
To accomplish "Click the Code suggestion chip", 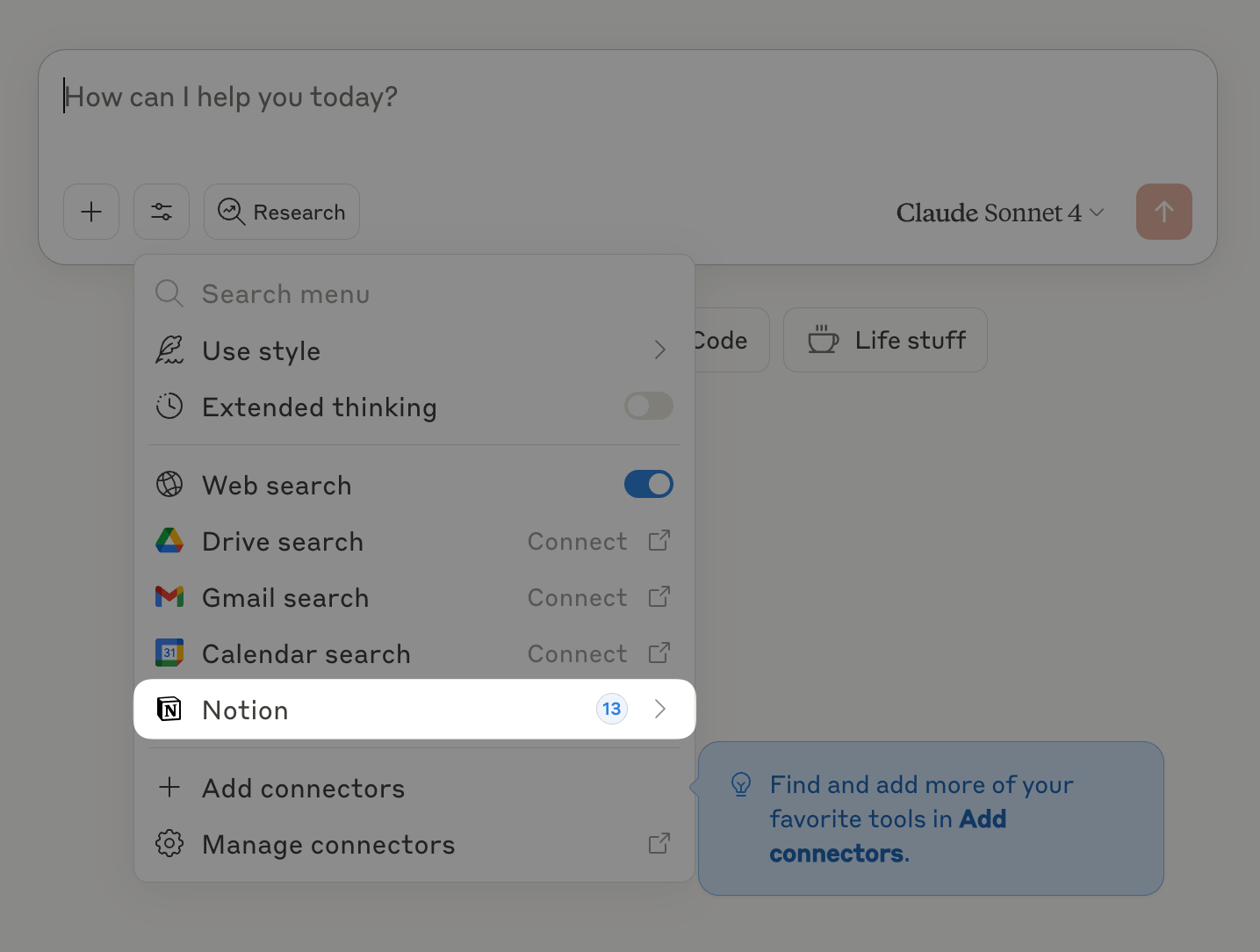I will (x=731, y=340).
